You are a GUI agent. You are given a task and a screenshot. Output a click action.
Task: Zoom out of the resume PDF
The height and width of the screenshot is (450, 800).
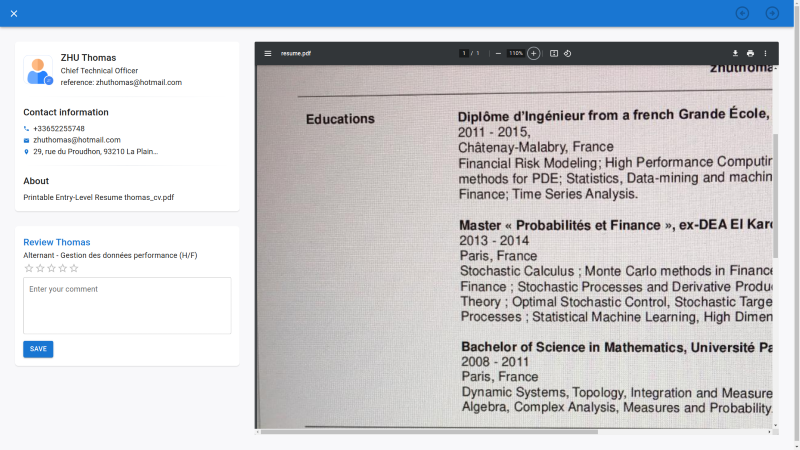498,53
